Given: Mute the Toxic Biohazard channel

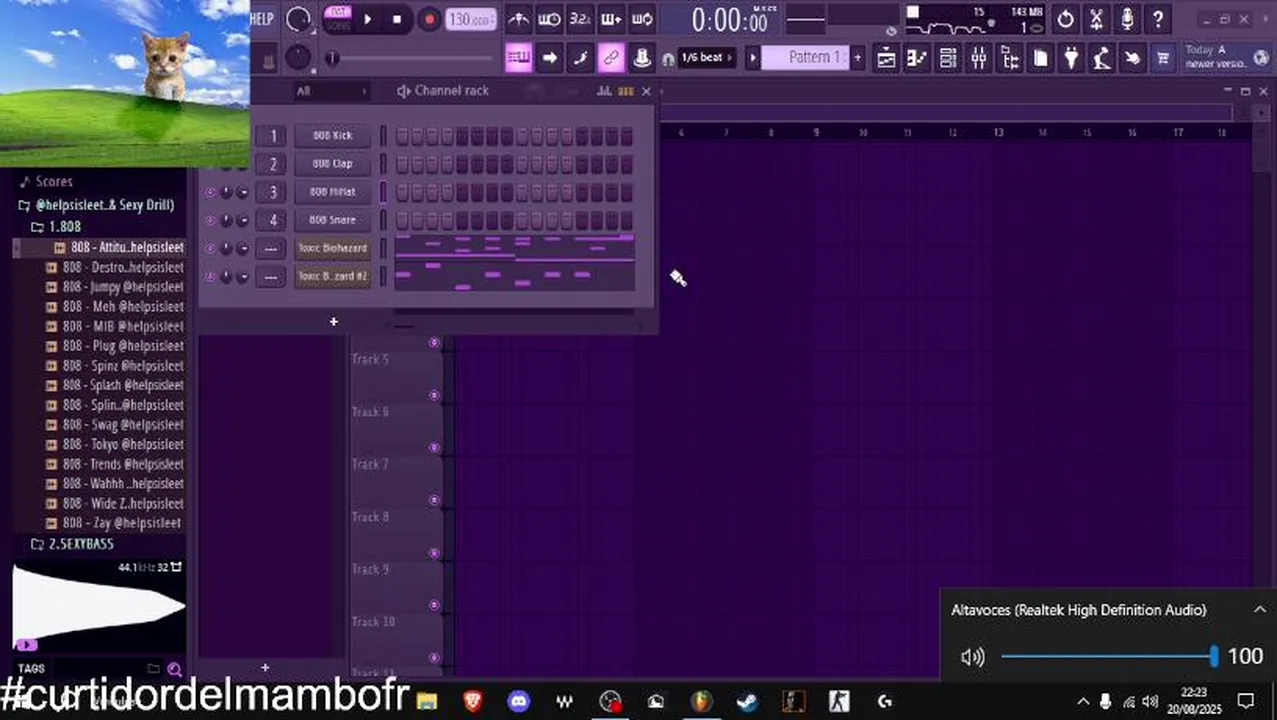Looking at the screenshot, I should tap(210, 248).
